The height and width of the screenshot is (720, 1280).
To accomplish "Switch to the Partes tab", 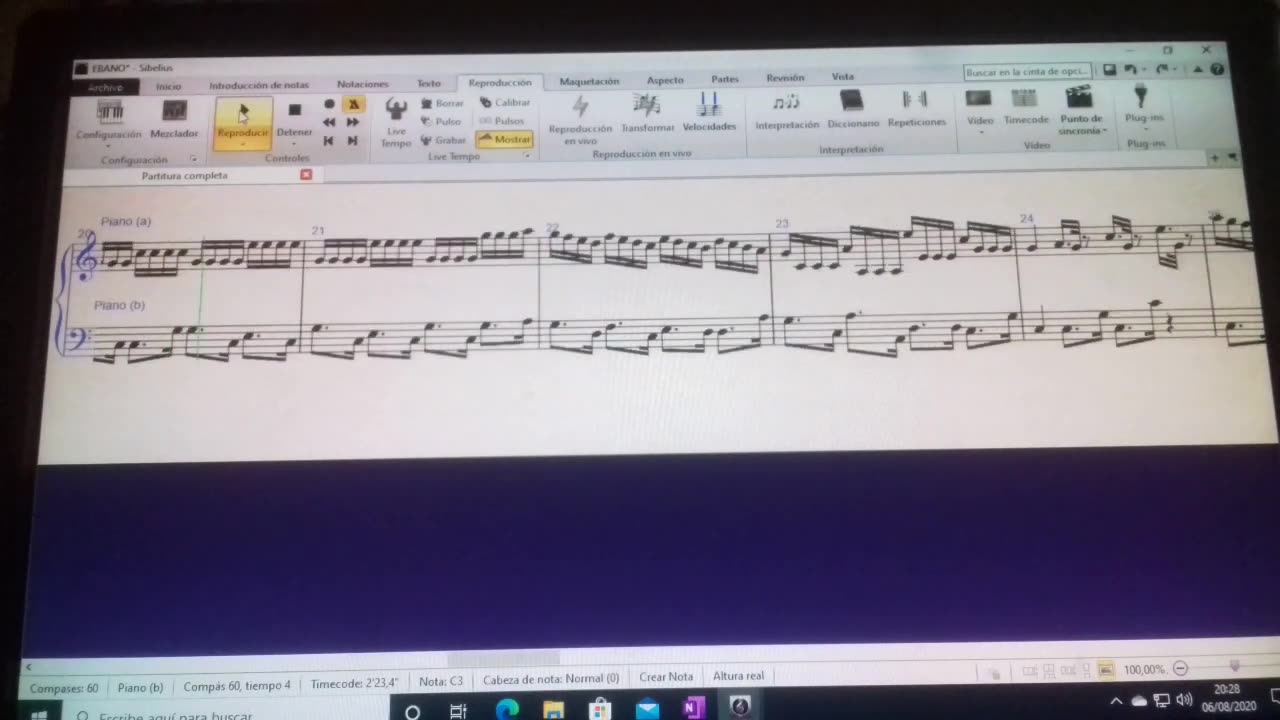I will pos(725,79).
